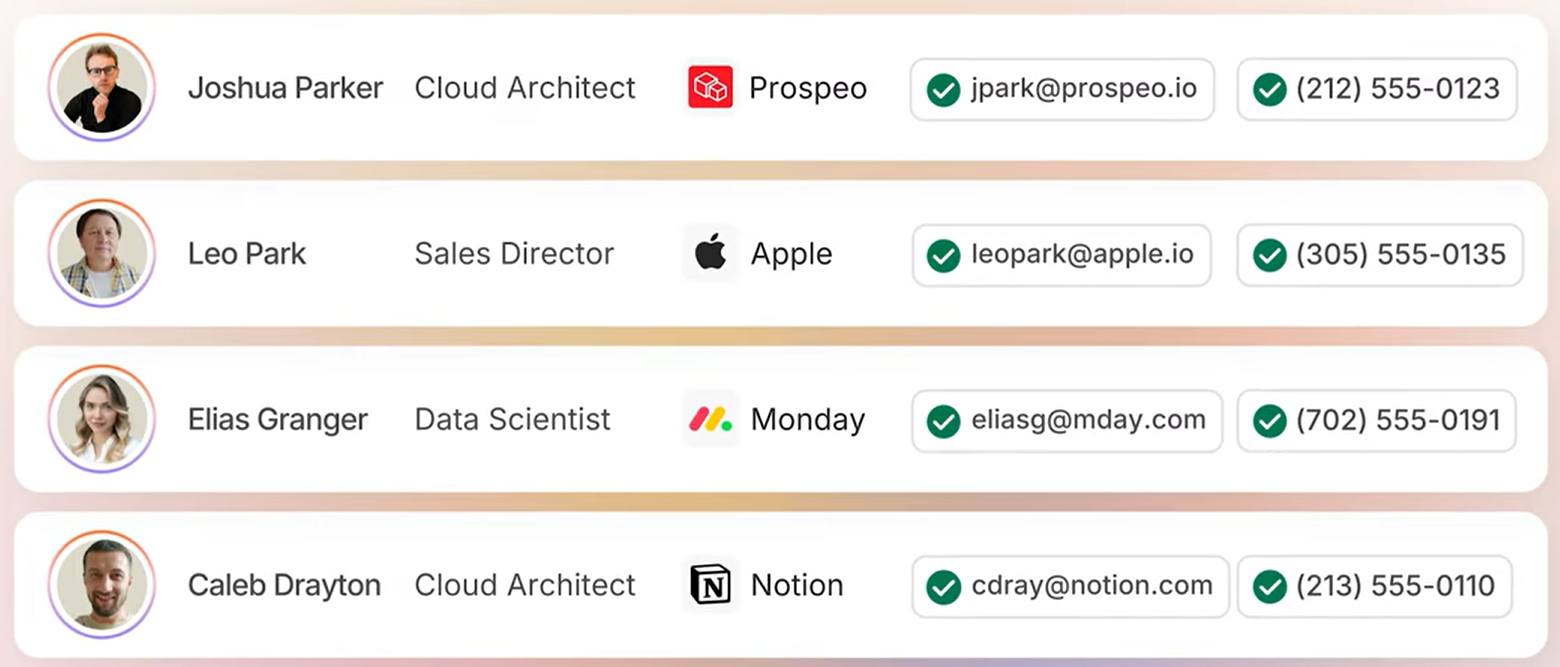Click the Notion logo icon

click(x=710, y=585)
